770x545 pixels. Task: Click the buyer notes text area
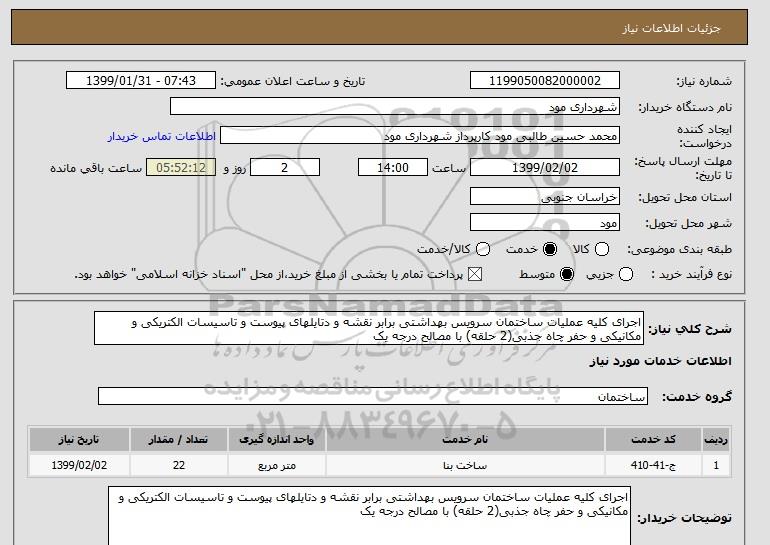point(369,517)
